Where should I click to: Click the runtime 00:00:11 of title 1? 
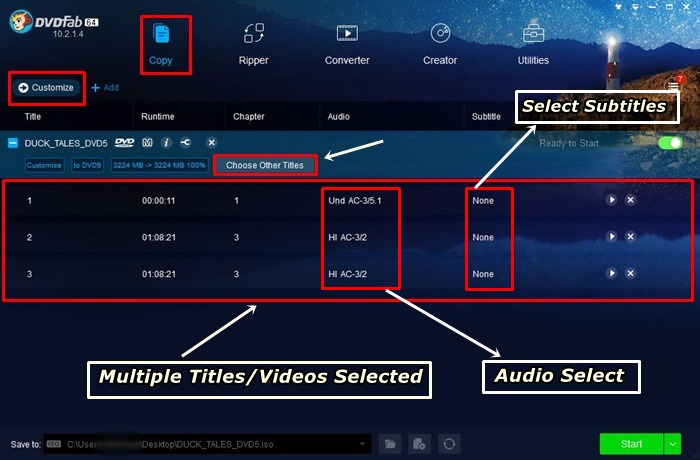pos(158,201)
